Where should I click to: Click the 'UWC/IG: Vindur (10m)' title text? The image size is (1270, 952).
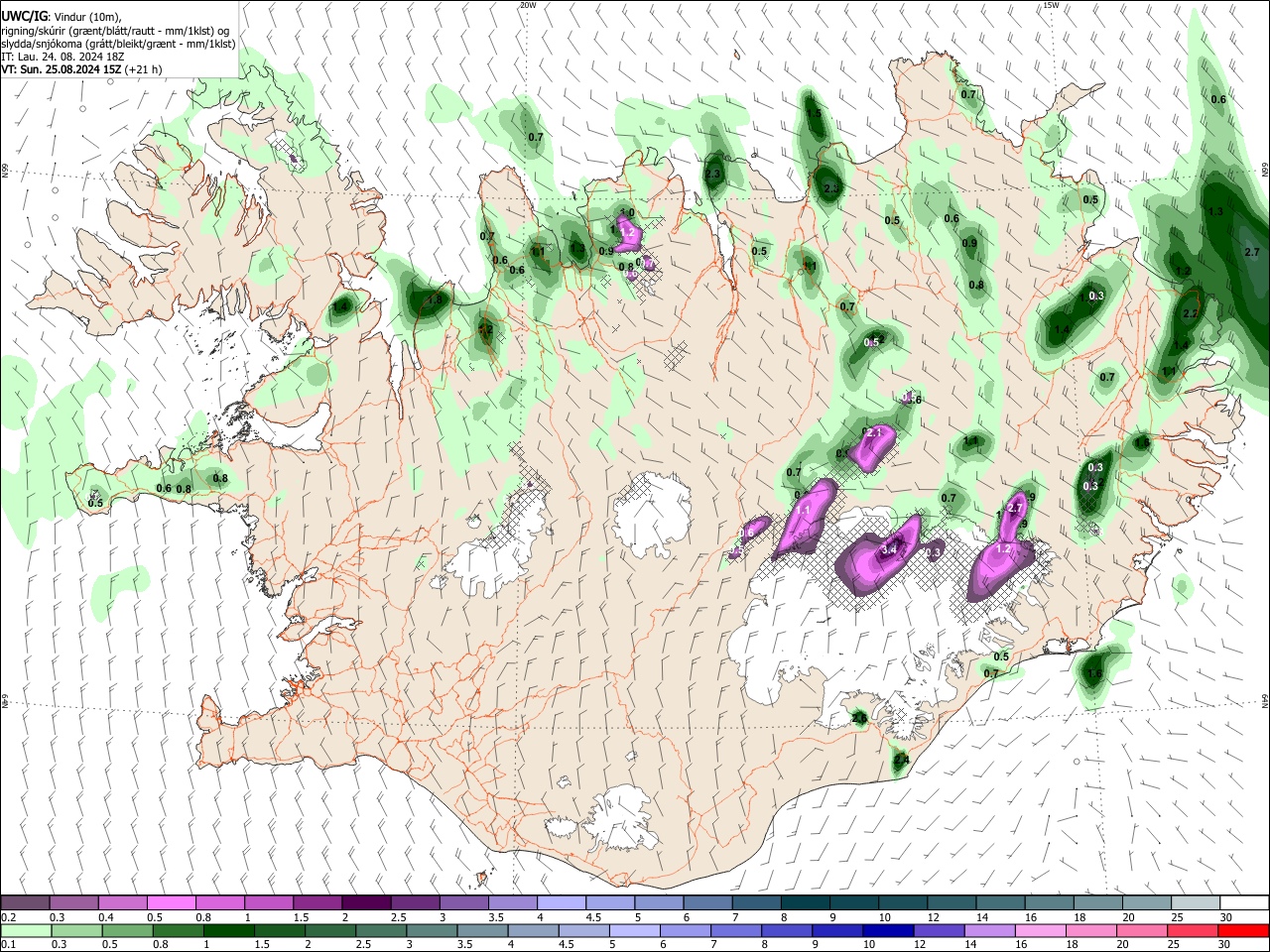62,16
